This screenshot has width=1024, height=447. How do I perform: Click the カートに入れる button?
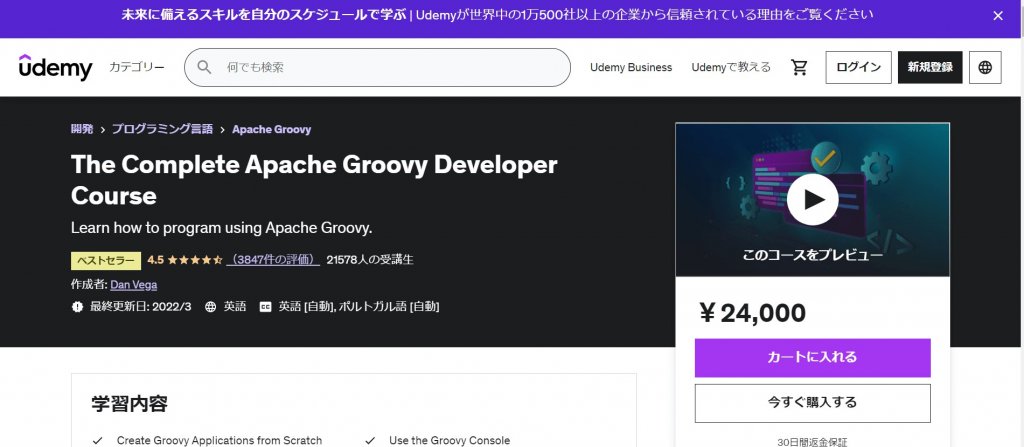coord(812,357)
